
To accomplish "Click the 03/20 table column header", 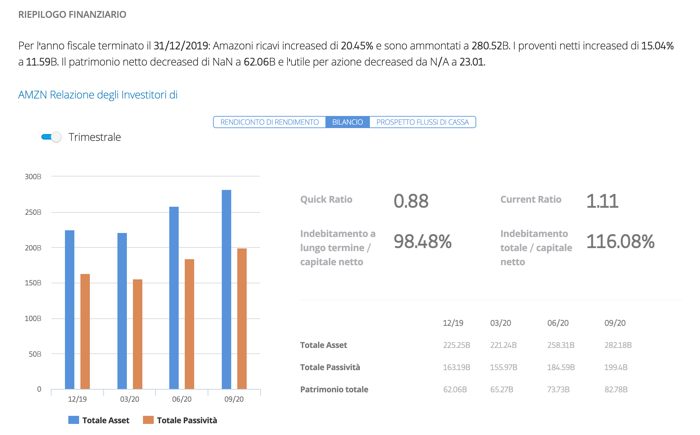I will click(500, 323).
